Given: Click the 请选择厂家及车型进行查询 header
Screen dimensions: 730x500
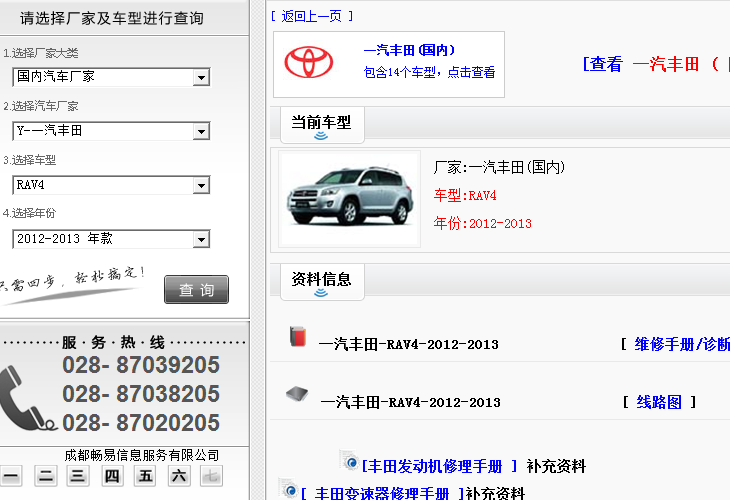Looking at the screenshot, I should tap(112, 18).
